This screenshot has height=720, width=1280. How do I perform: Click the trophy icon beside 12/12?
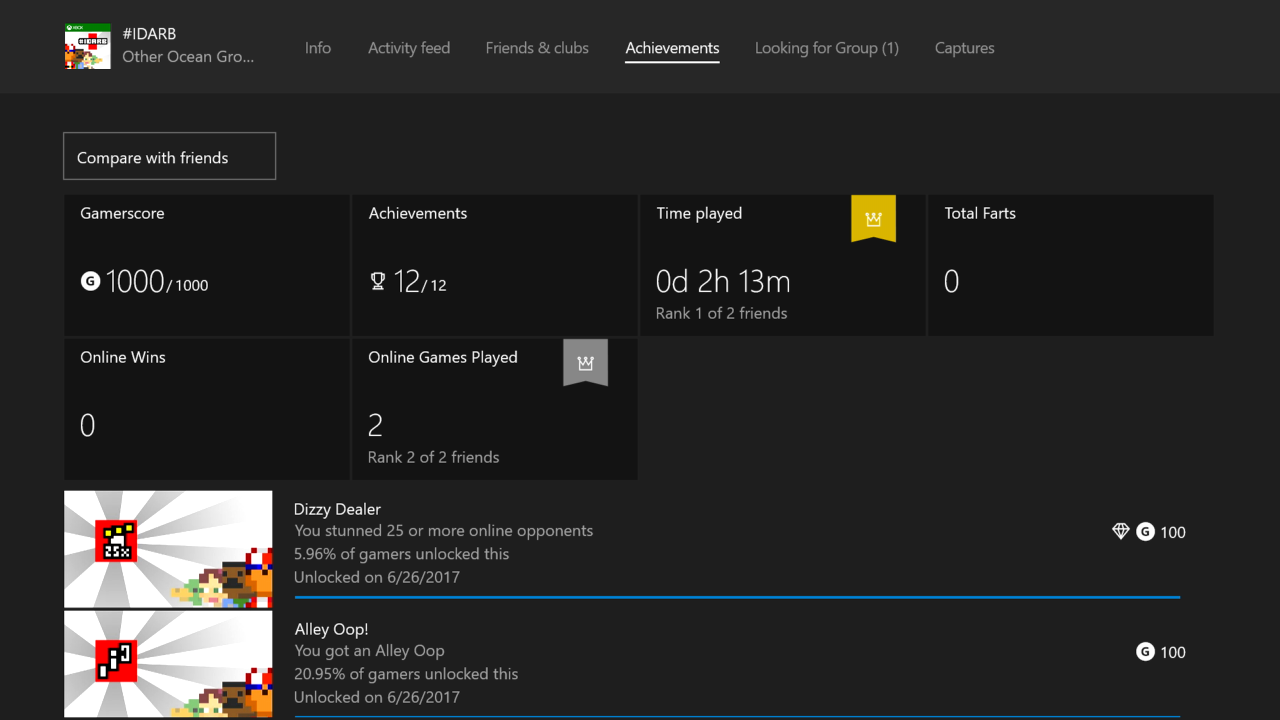tap(378, 282)
